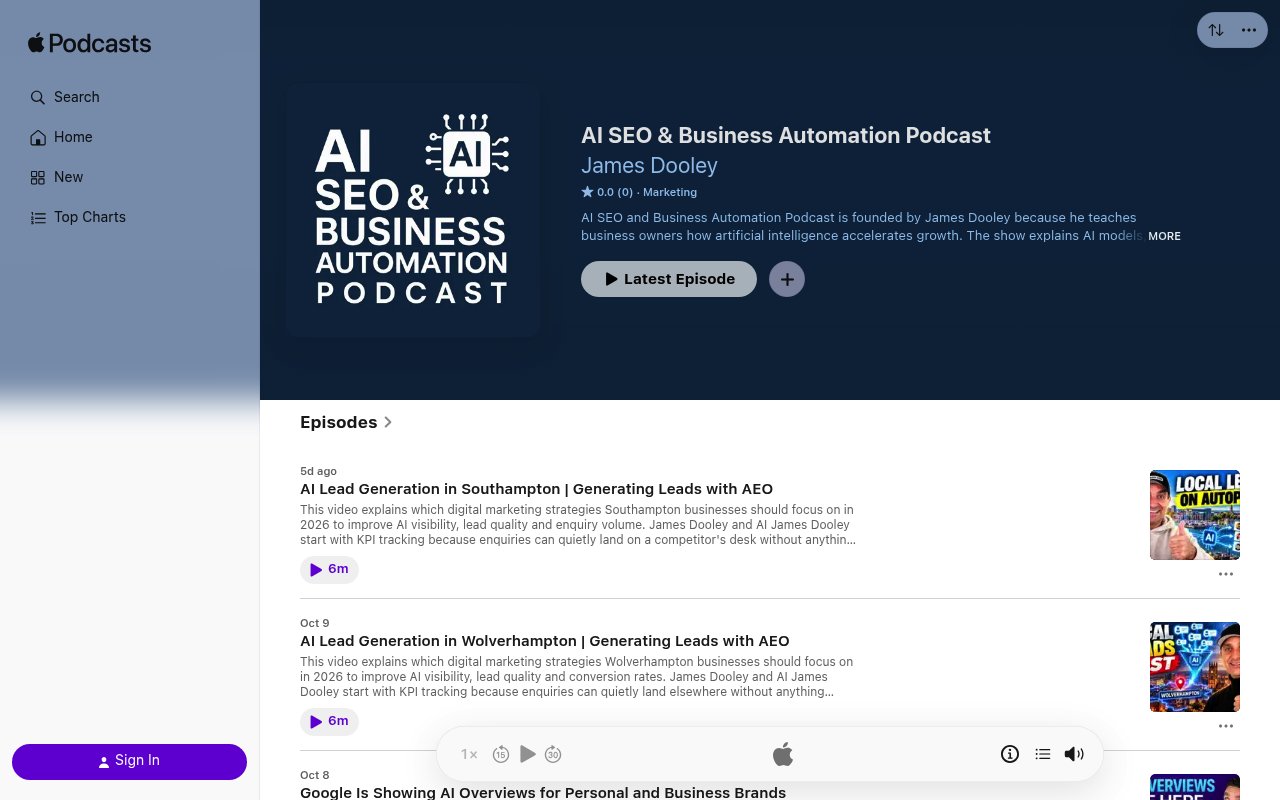This screenshot has width=1280, height=800.
Task: Open the Wolverhampton AI Lead Generation episode title
Action: [545, 641]
